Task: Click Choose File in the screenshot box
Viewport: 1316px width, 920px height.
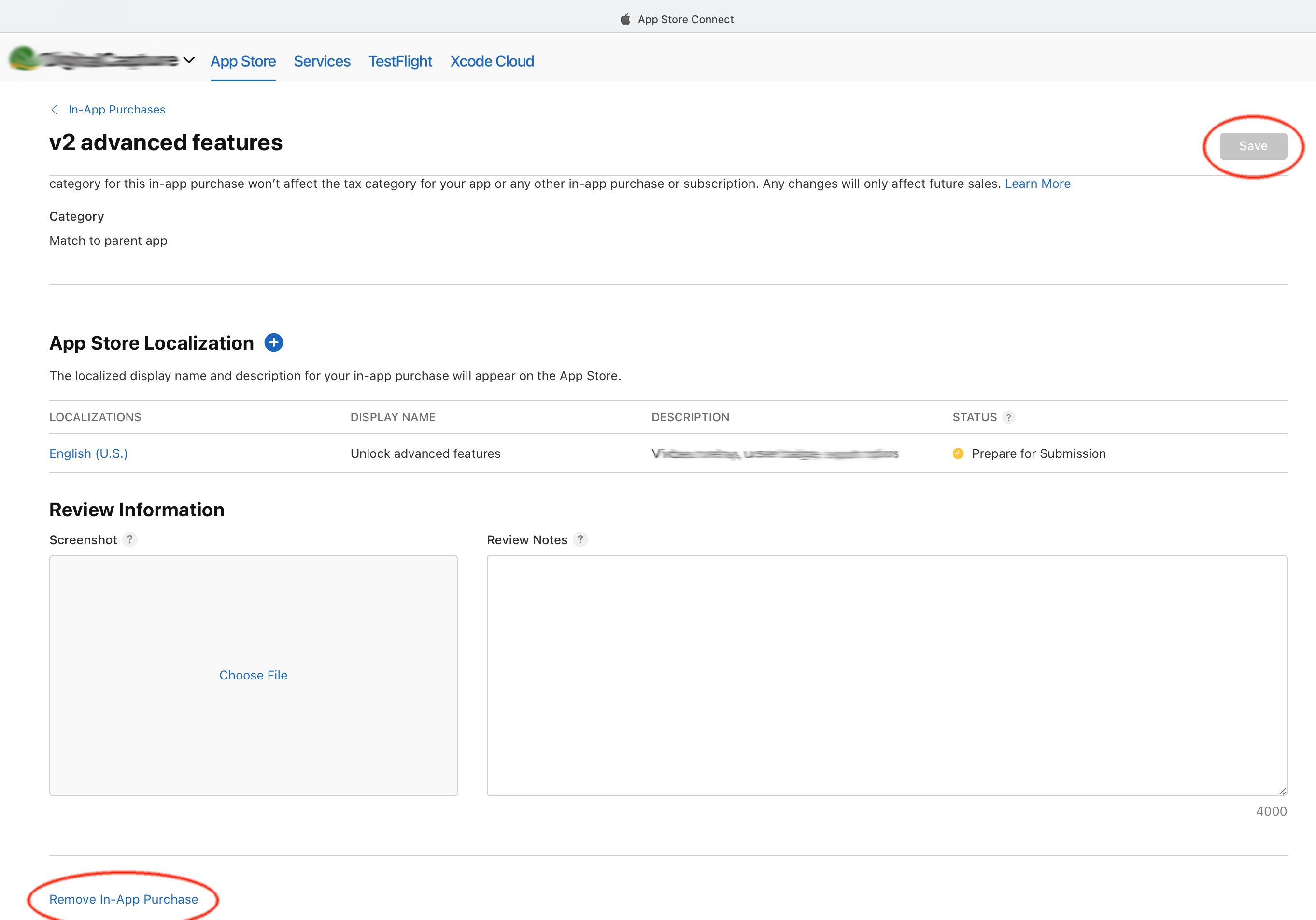Action: pyautogui.click(x=254, y=675)
